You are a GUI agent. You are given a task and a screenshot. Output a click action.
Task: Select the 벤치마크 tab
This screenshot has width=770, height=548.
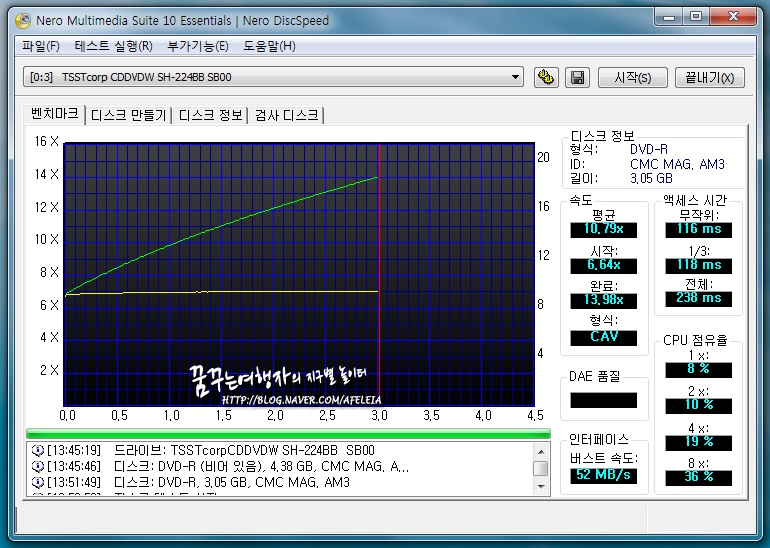pyautogui.click(x=55, y=114)
